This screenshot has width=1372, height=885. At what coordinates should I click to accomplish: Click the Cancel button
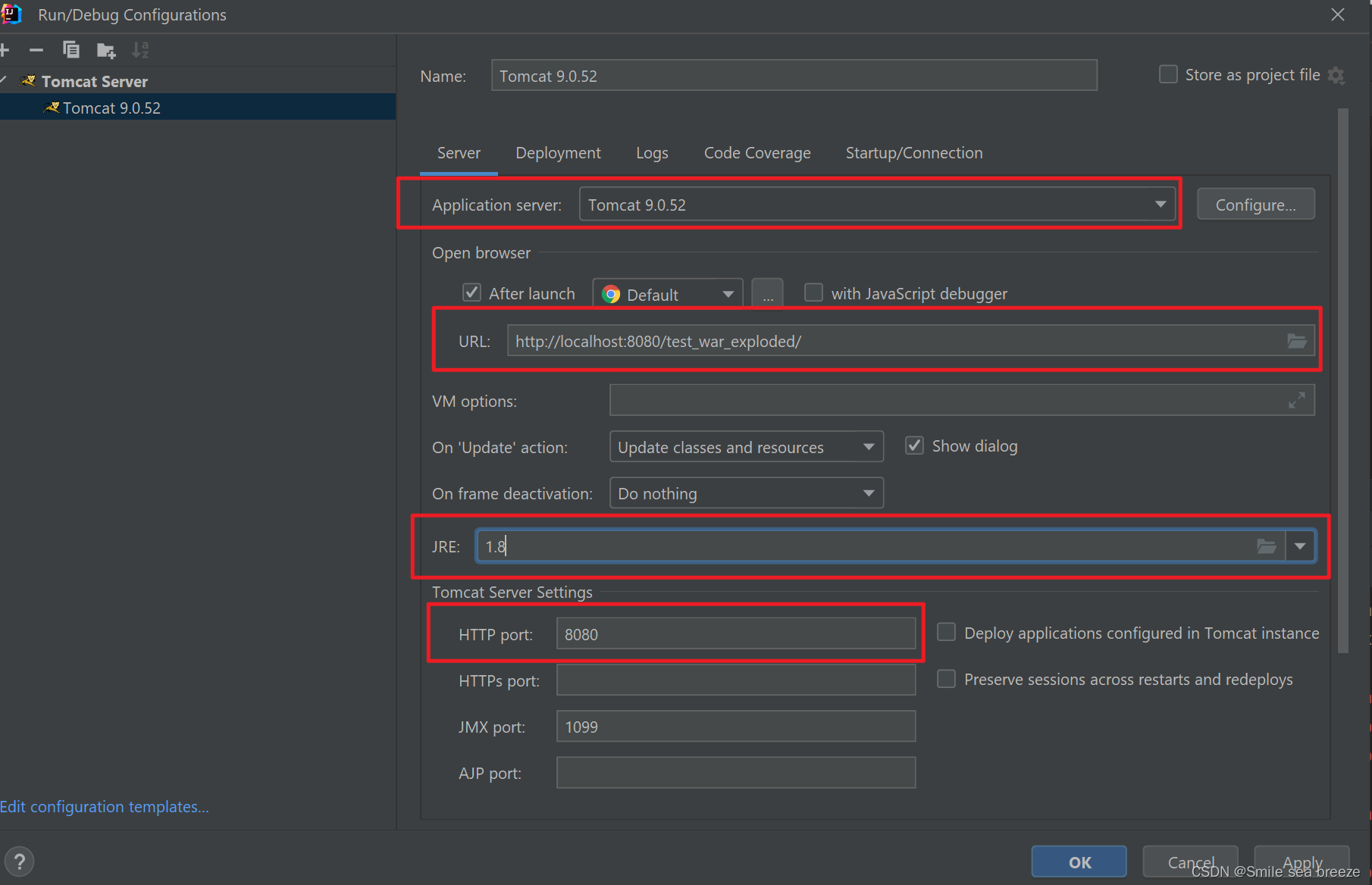coord(1190,862)
